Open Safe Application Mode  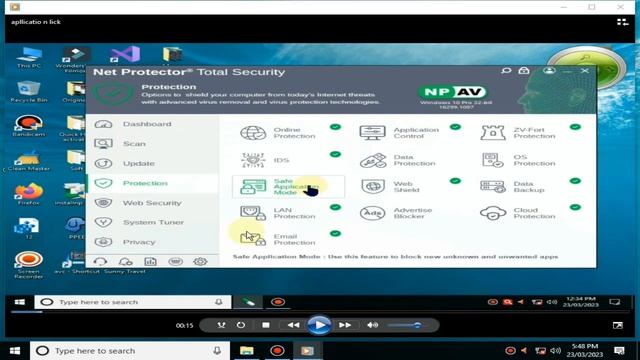click(x=288, y=187)
